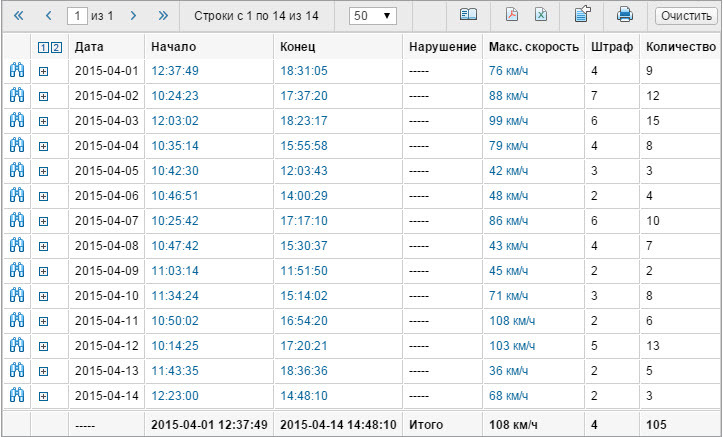Go to the previous page
The width and height of the screenshot is (723, 437).
pos(48,16)
